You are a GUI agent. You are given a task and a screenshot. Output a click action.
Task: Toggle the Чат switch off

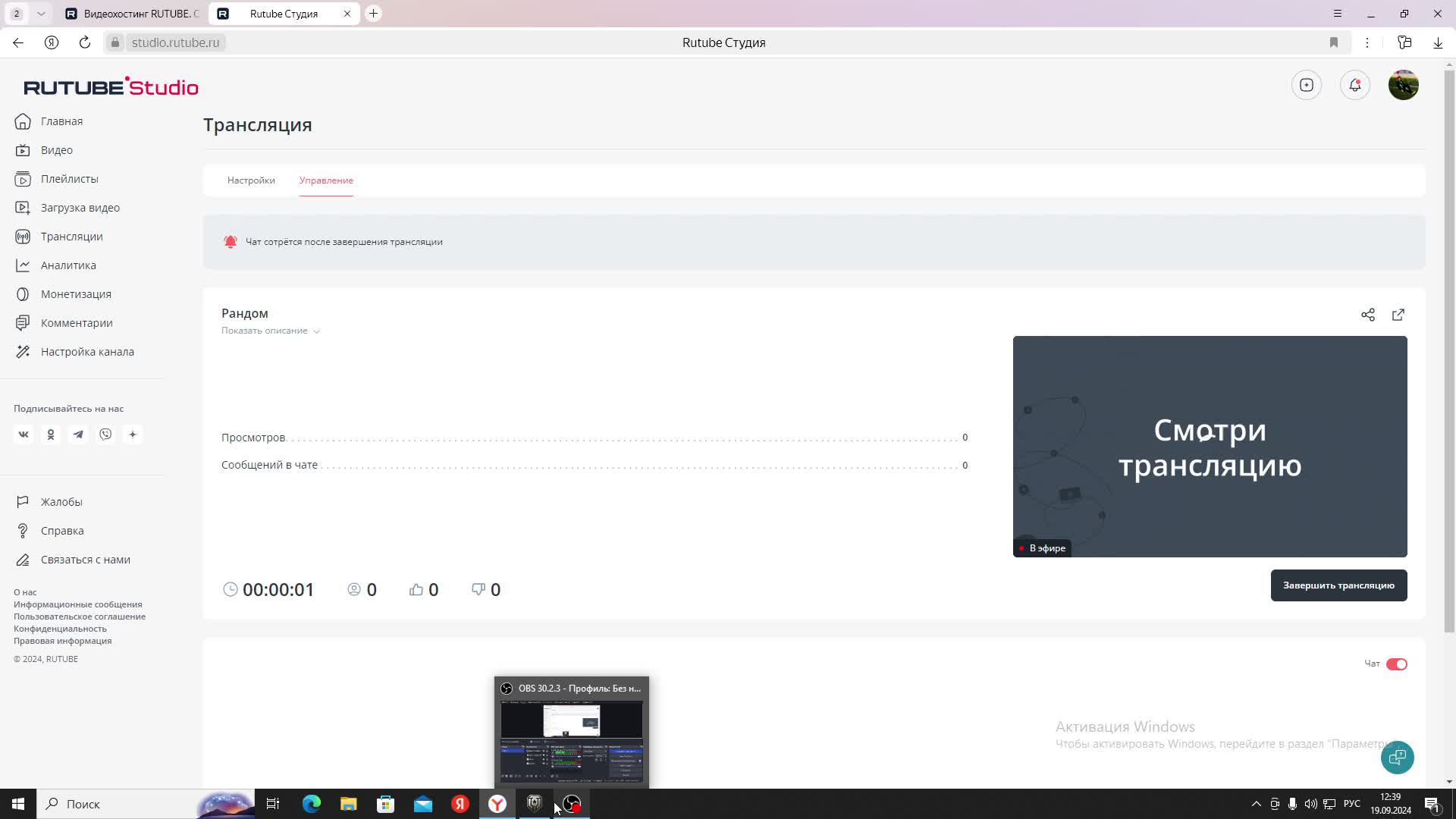tap(1396, 664)
